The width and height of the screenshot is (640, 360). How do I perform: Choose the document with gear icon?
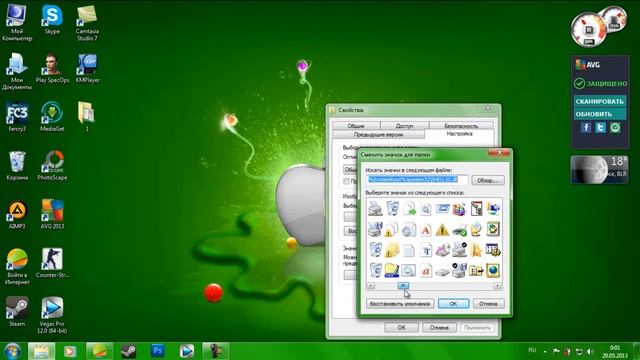click(409, 230)
